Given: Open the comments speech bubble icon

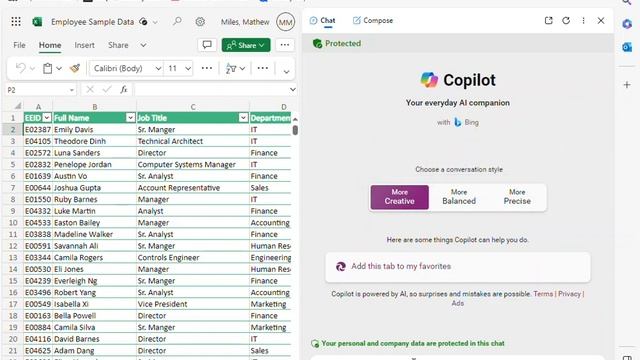Looking at the screenshot, I should [x=207, y=45].
